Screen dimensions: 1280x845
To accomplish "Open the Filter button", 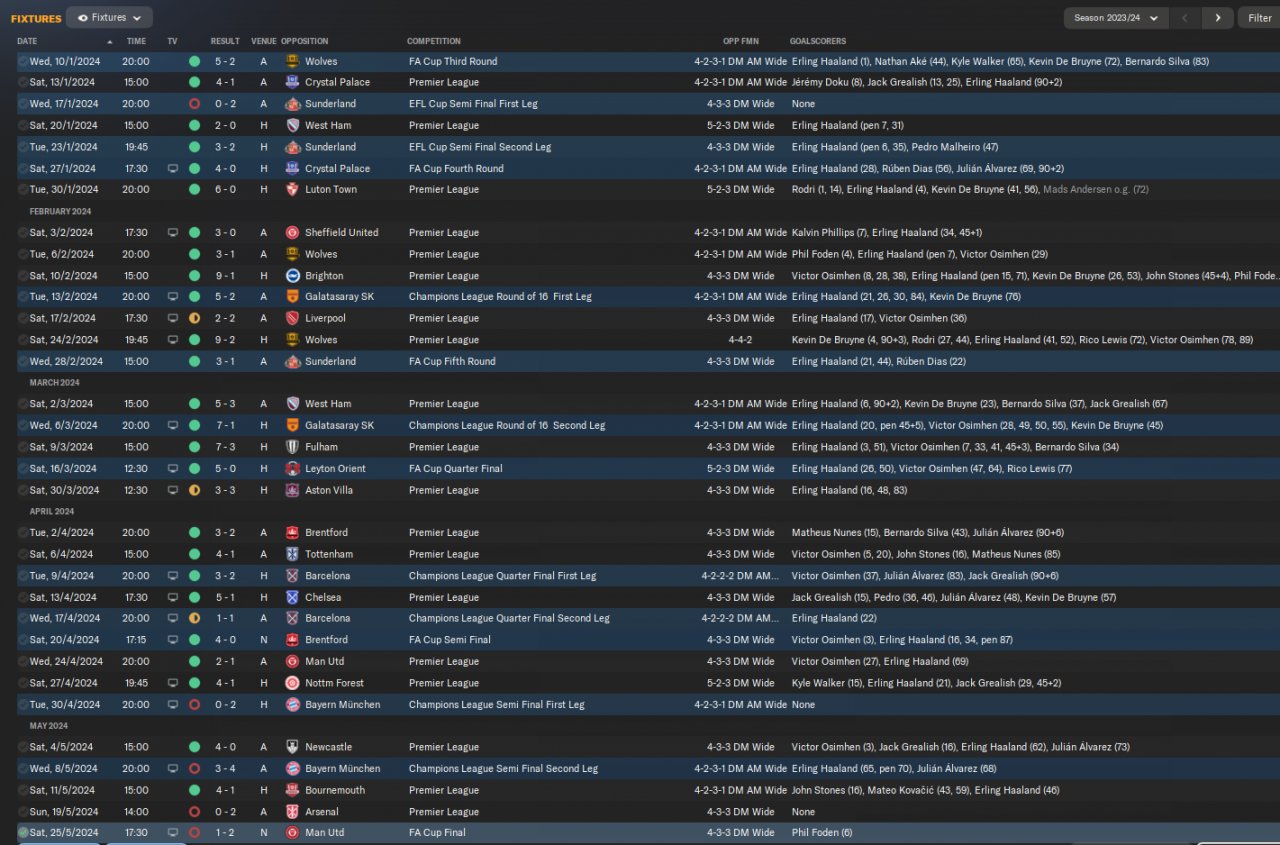I will click(1259, 18).
